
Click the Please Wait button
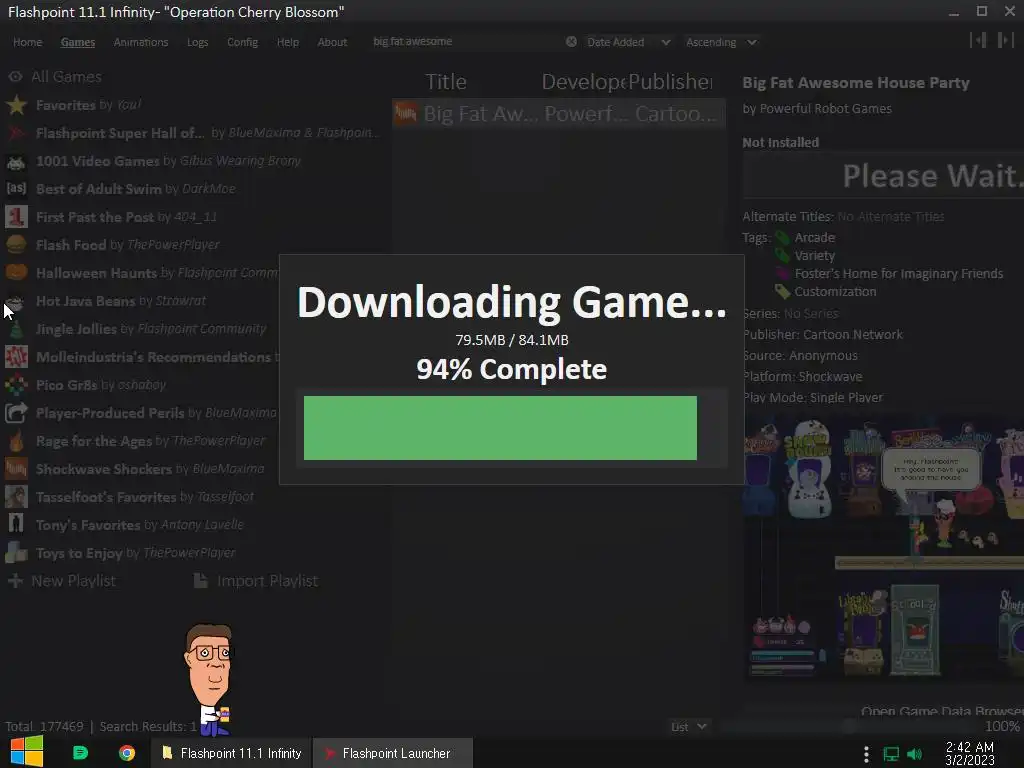(x=883, y=176)
